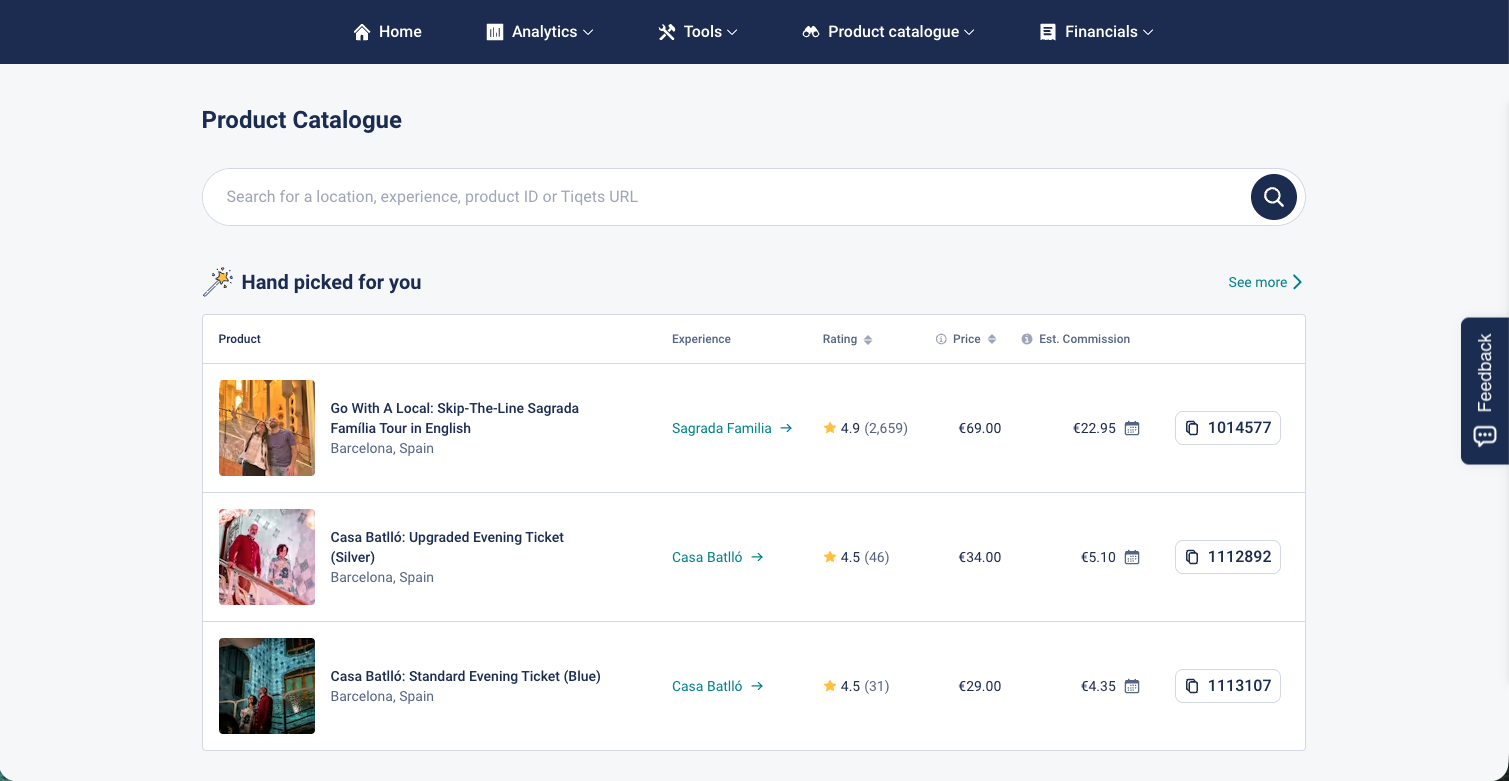
Task: Open Casa Batlló Upgraded Evening Ticket (Silver)
Action: pyautogui.click(x=447, y=547)
